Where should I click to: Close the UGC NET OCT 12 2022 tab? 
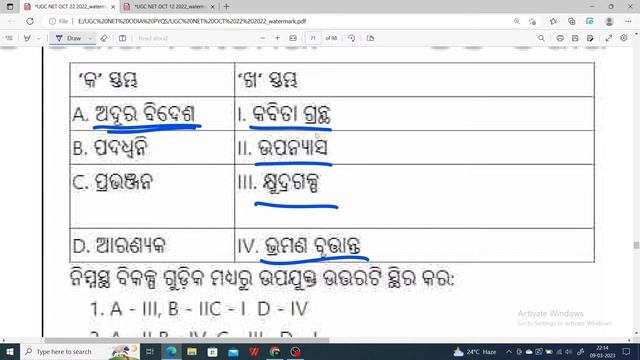213,7
